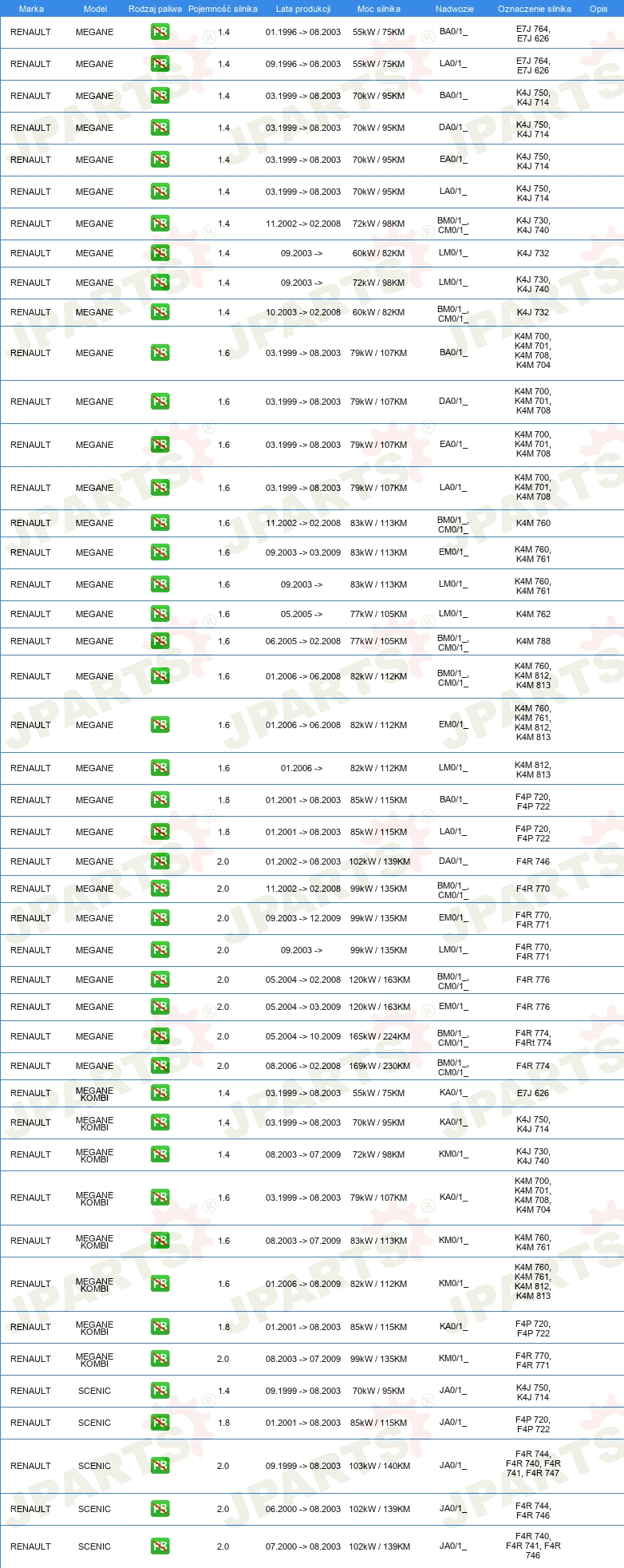Select the engine code cell K4M 762
The height and width of the screenshot is (1568, 624).
pyautogui.click(x=533, y=614)
